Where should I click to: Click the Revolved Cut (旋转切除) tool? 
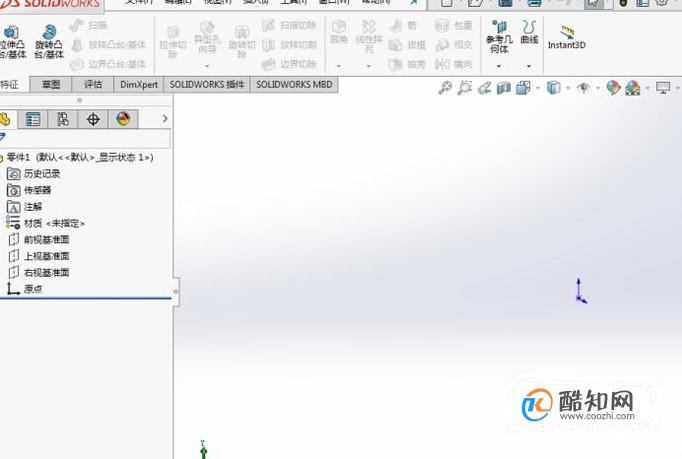(x=242, y=42)
